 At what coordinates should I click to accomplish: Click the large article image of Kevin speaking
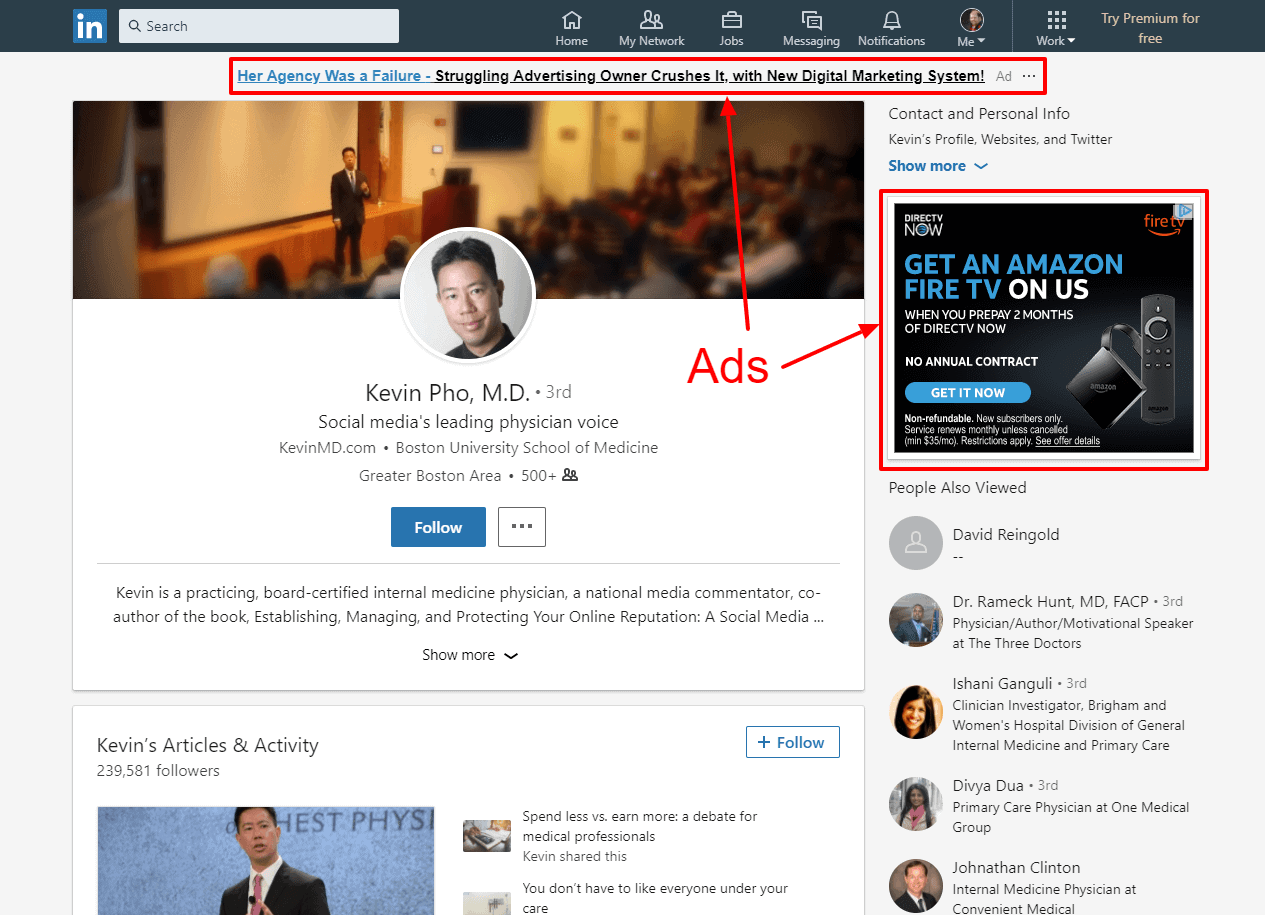266,861
